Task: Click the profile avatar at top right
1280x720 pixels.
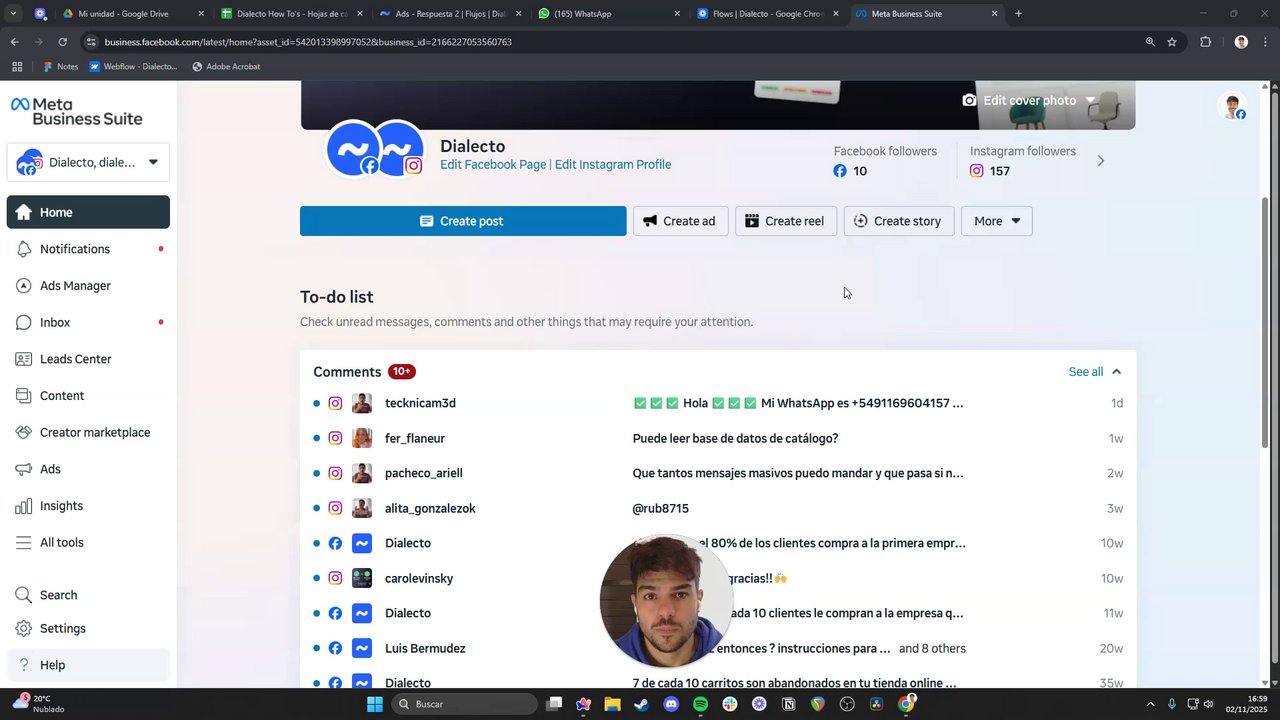Action: tap(1232, 106)
